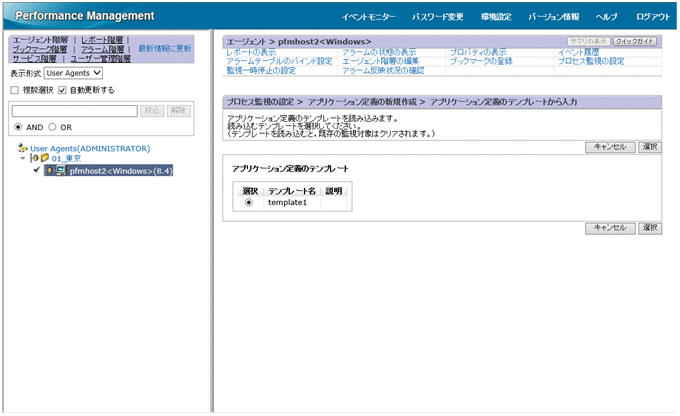
Task: Select the OR radio button
Action: tap(52, 127)
